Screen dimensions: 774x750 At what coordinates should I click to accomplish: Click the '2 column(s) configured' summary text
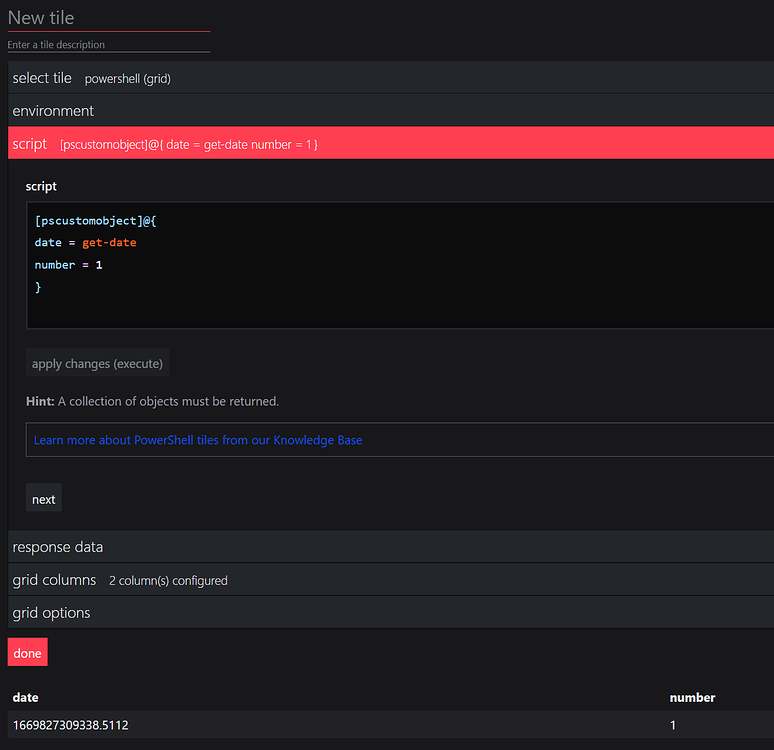[x=168, y=581]
